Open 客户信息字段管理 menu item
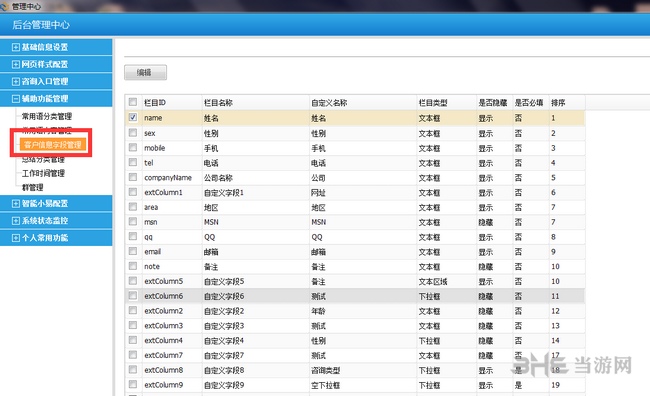 53,144
